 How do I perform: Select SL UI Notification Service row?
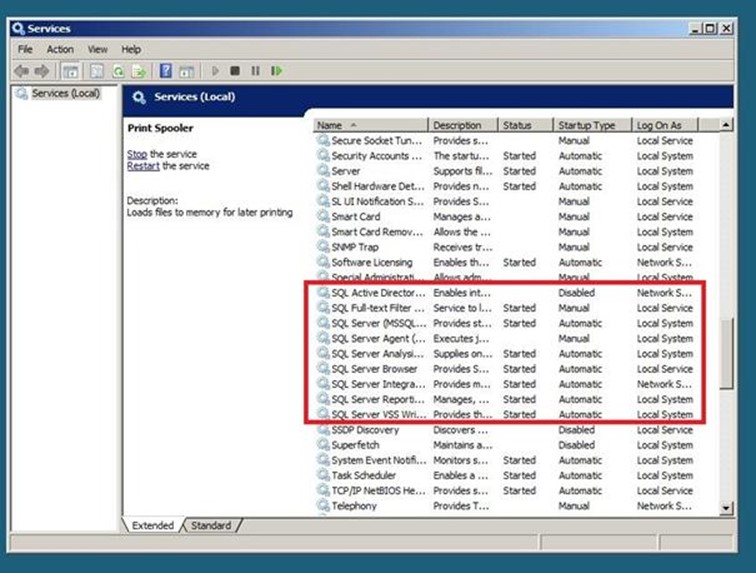point(505,202)
